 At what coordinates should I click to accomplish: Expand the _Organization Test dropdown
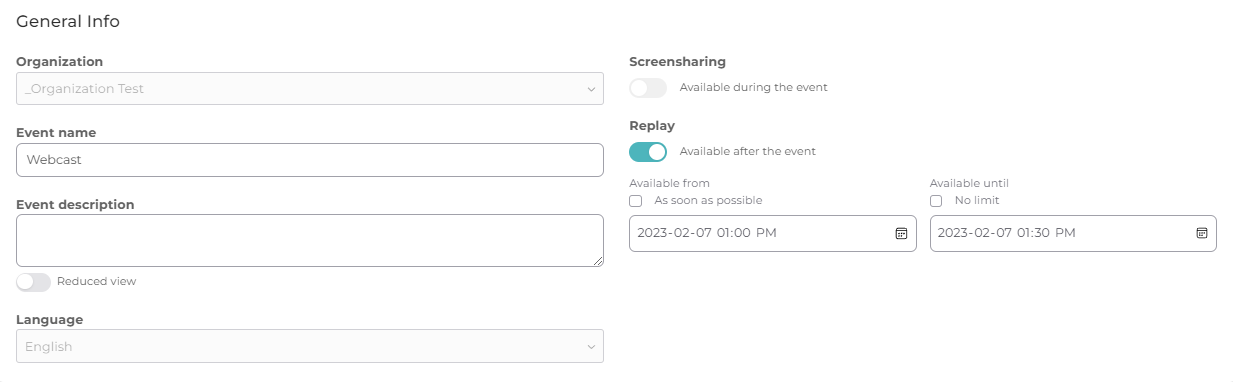pyautogui.click(x=310, y=88)
